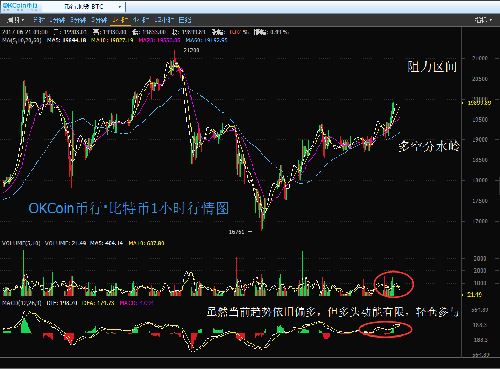Select the third timeframe tab
This screenshot has width=500, height=369.
coord(78,20)
